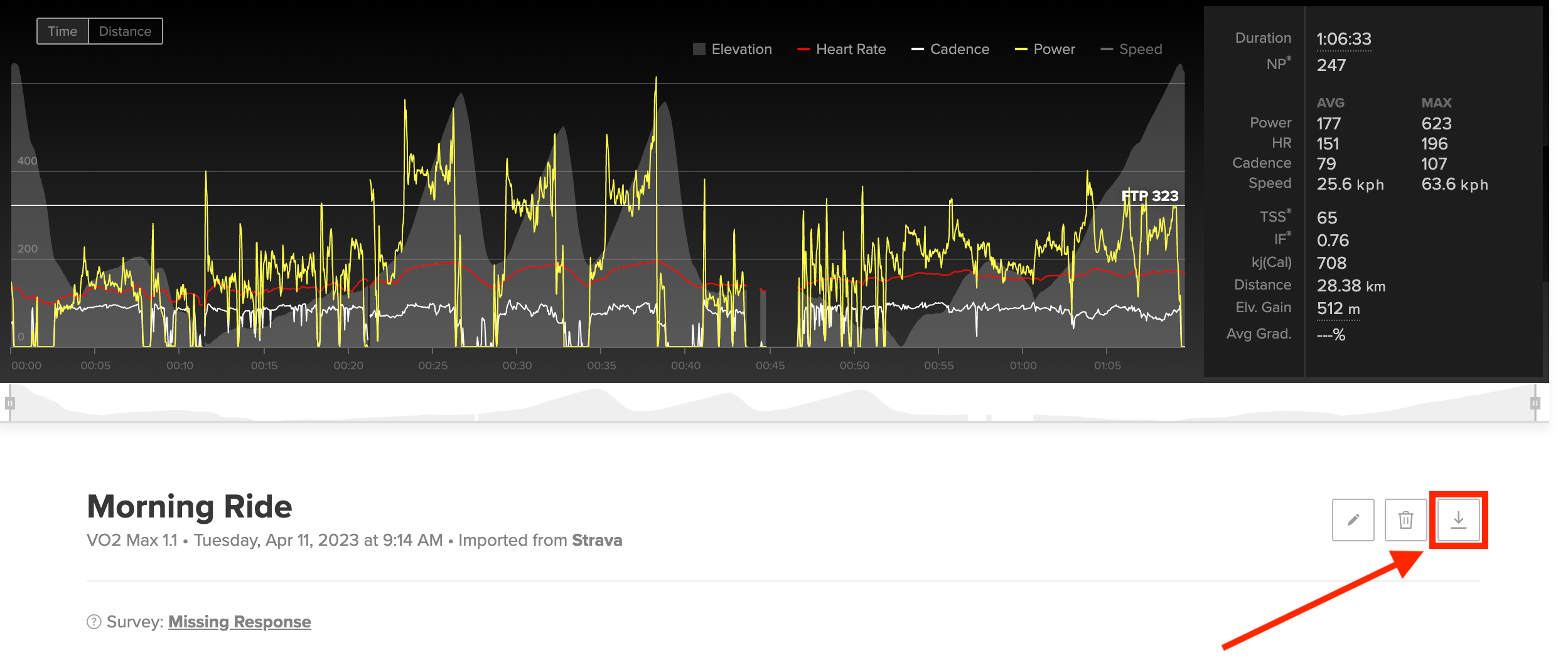The image size is (1568, 672).
Task: Click the max heart rate value 196
Action: [x=1435, y=144]
